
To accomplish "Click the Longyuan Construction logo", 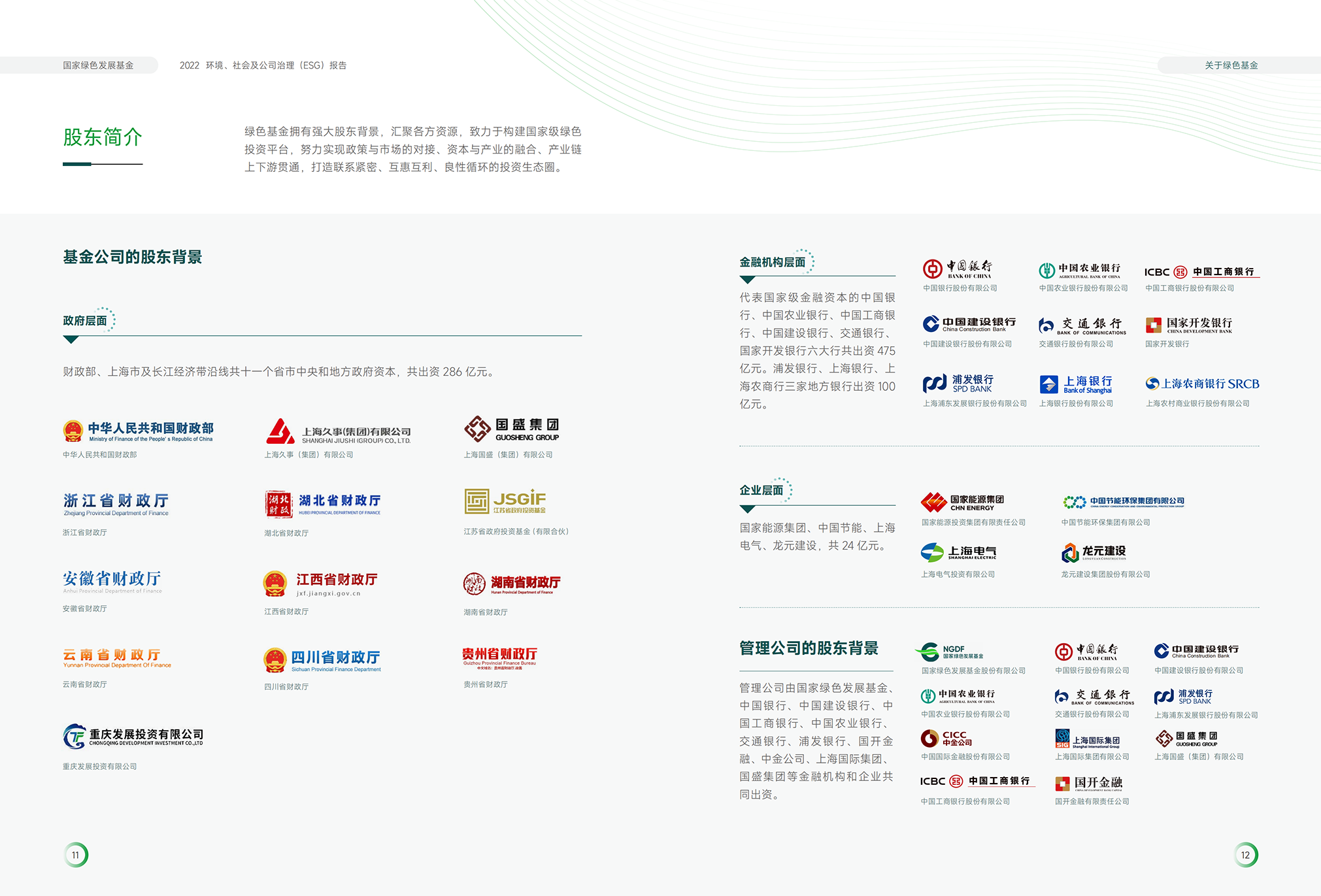I will [x=1094, y=553].
